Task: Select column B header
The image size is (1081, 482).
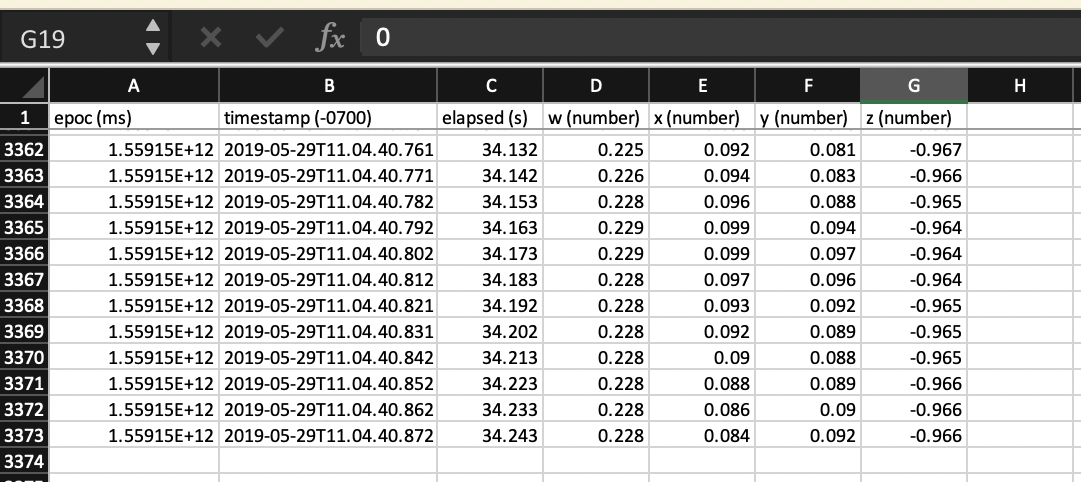Action: pos(328,87)
